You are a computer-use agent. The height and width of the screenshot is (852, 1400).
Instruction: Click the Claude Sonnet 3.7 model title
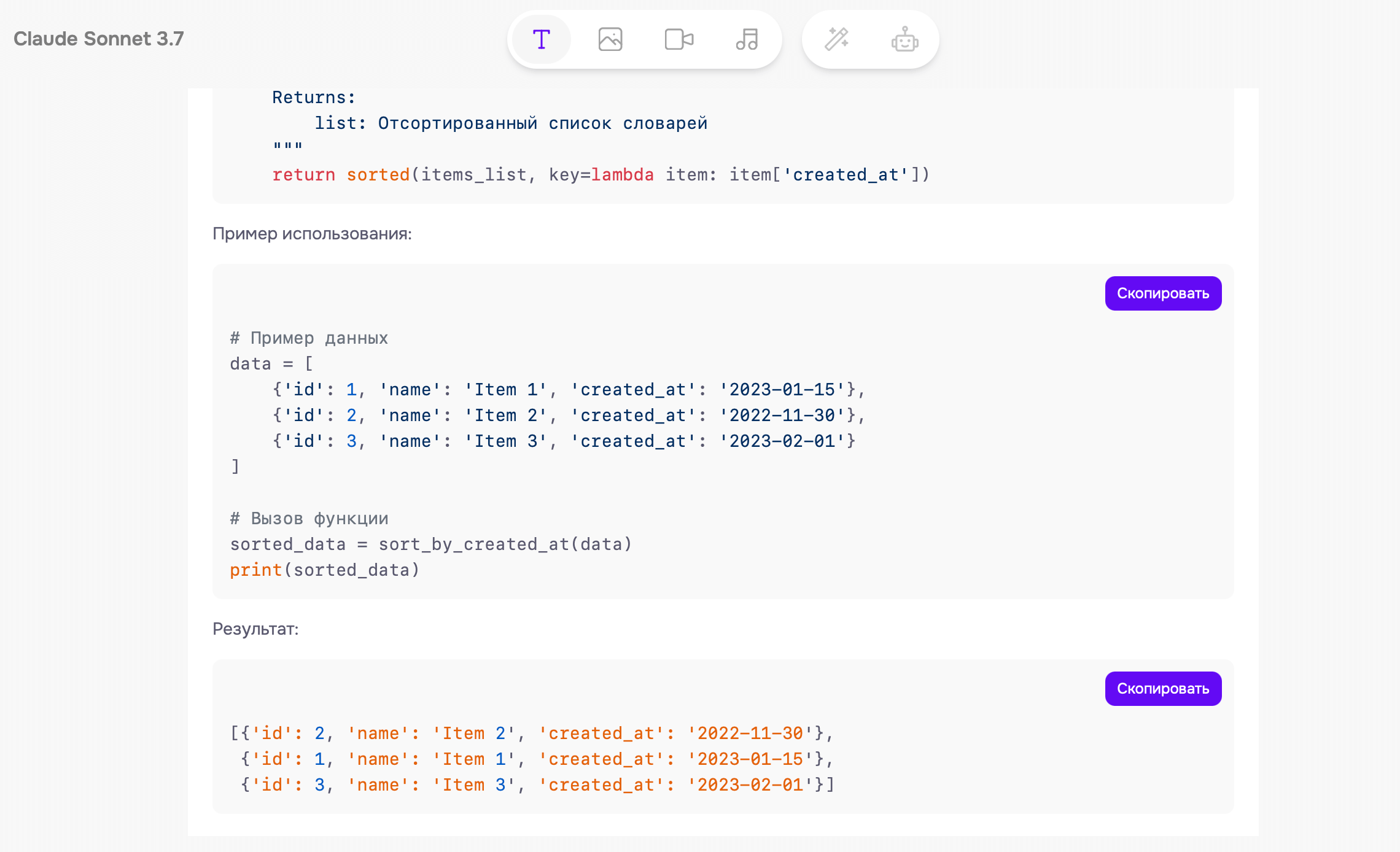[x=99, y=39]
